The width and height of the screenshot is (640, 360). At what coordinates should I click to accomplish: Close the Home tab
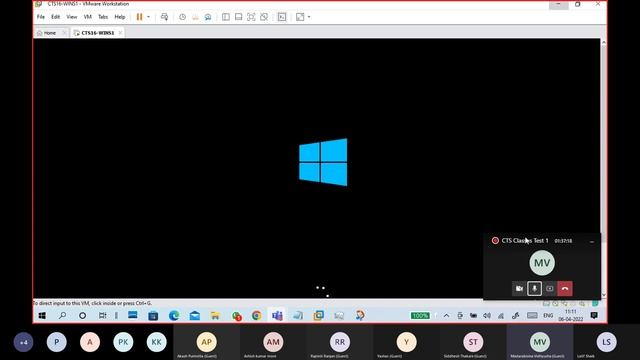tap(64, 33)
